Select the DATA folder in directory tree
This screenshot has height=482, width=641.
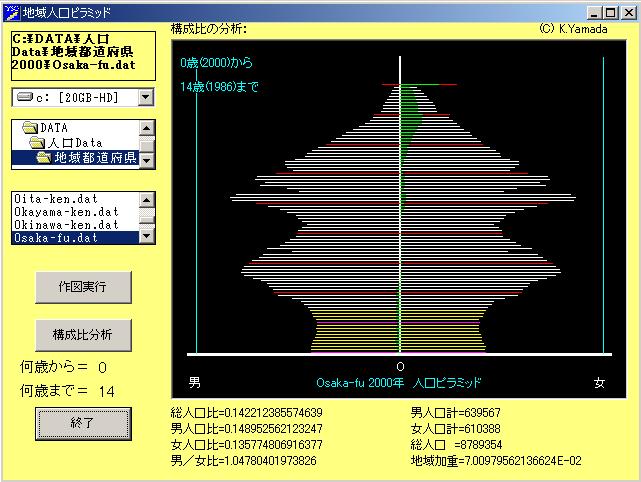tap(54, 128)
